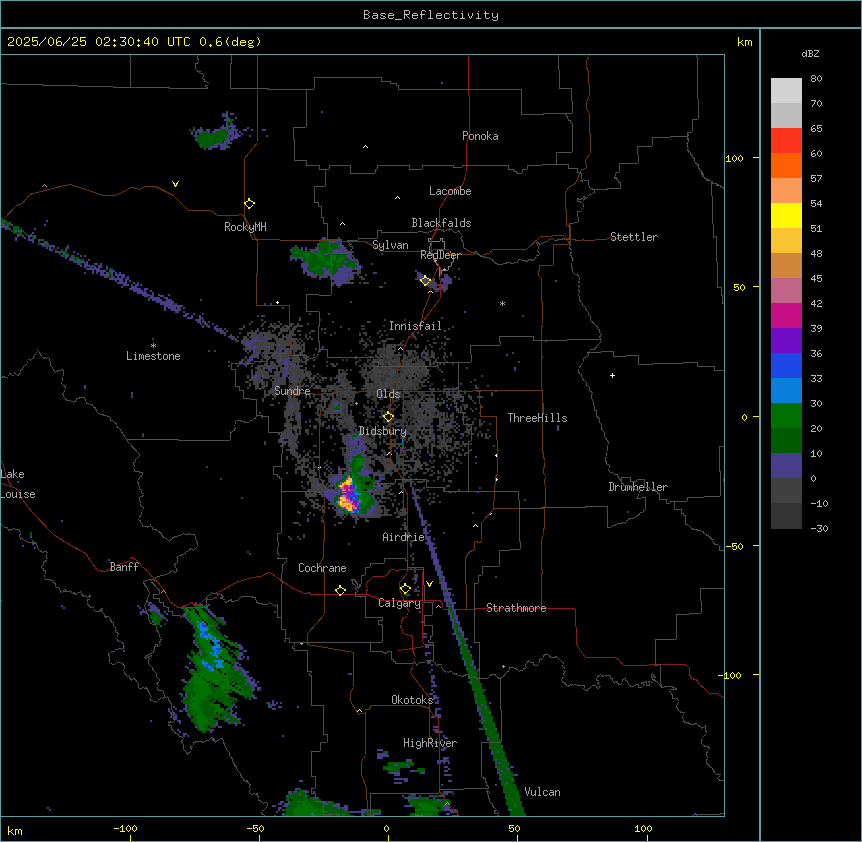Select the Calgary label
This screenshot has width=862, height=842.
399,603
